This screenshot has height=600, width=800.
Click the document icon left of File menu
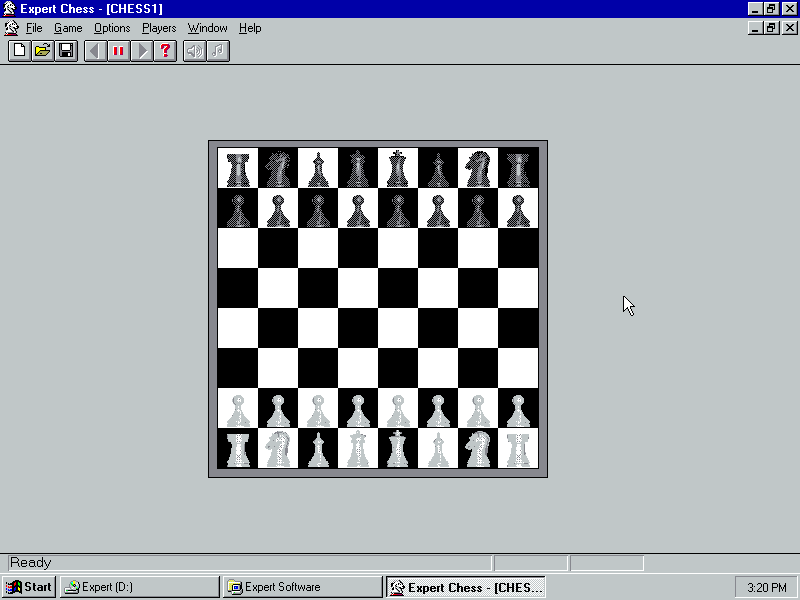click(11, 28)
